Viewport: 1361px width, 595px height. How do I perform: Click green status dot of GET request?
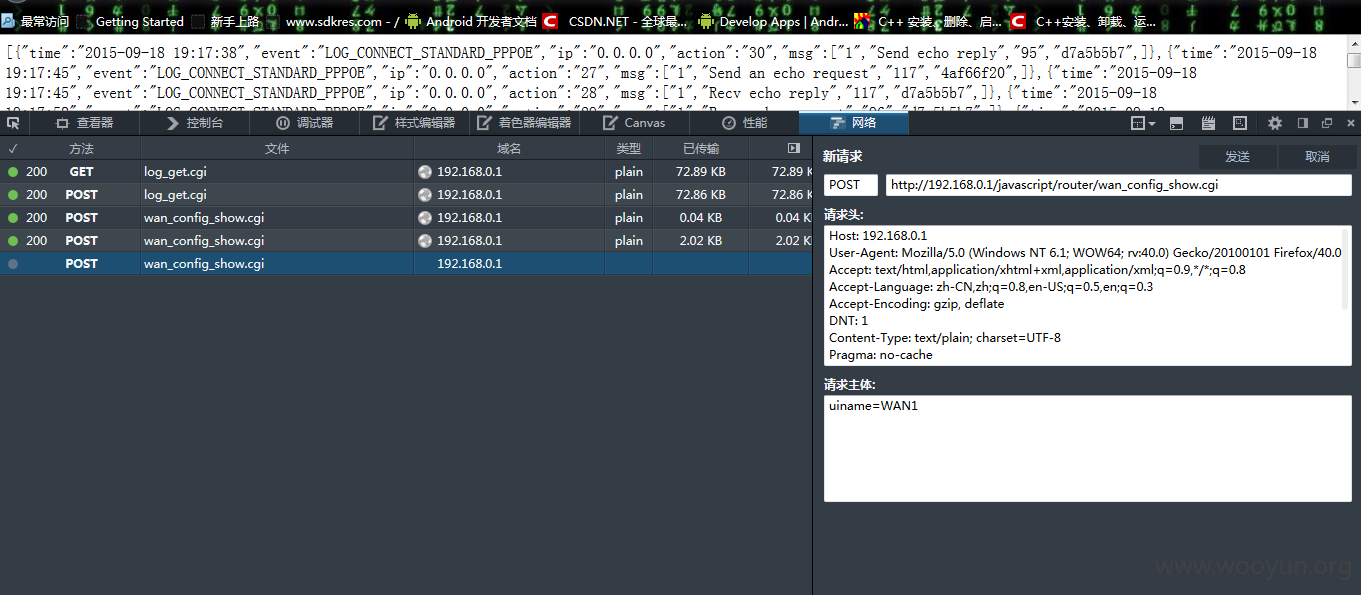click(13, 172)
